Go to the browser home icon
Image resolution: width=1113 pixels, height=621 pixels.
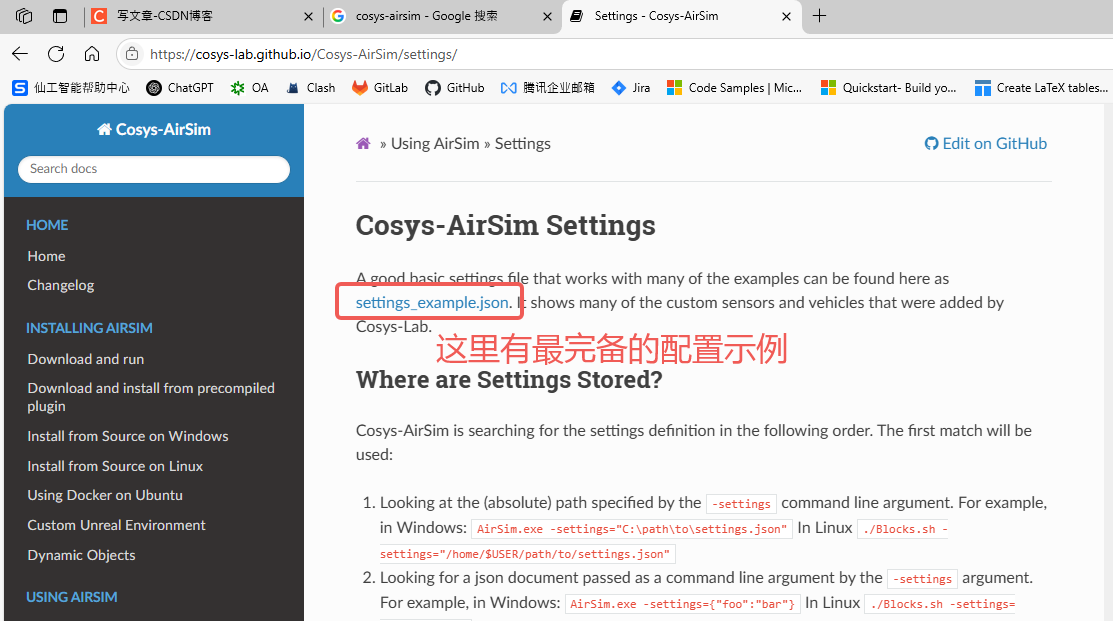tap(92, 54)
